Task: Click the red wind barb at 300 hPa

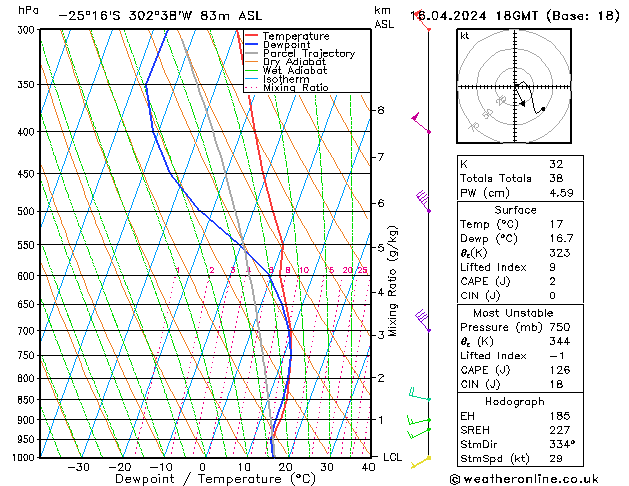Action: 423,20
